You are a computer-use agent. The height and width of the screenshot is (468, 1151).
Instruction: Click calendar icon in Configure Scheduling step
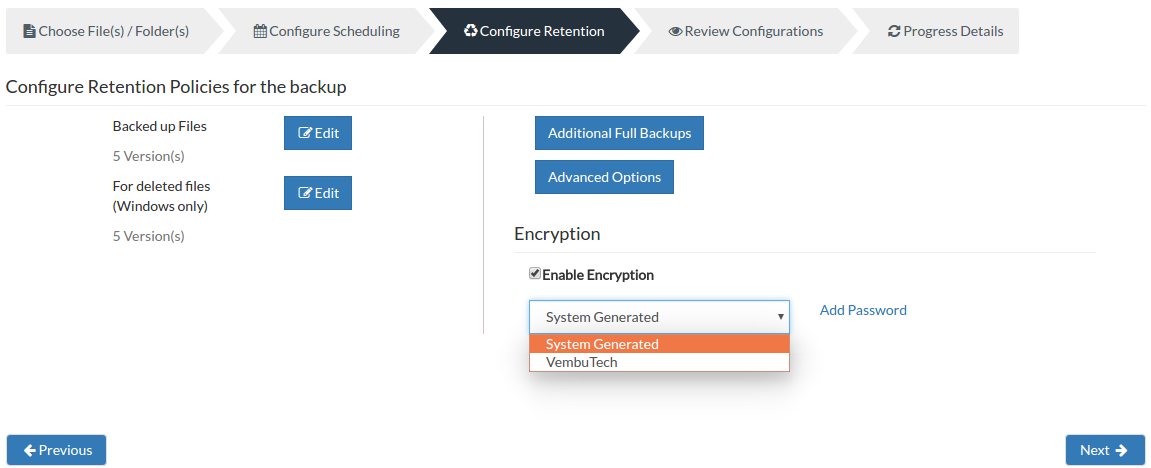(260, 32)
